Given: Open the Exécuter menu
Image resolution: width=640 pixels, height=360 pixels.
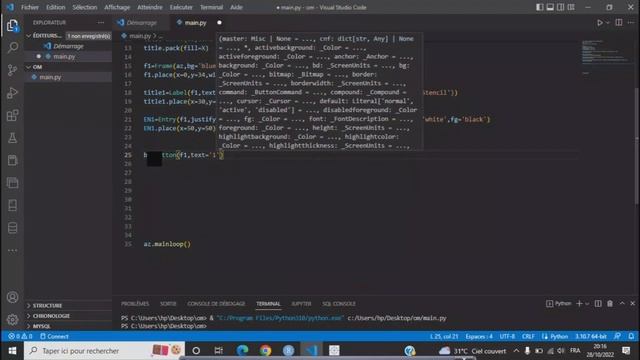Looking at the screenshot, I should tap(181, 7).
